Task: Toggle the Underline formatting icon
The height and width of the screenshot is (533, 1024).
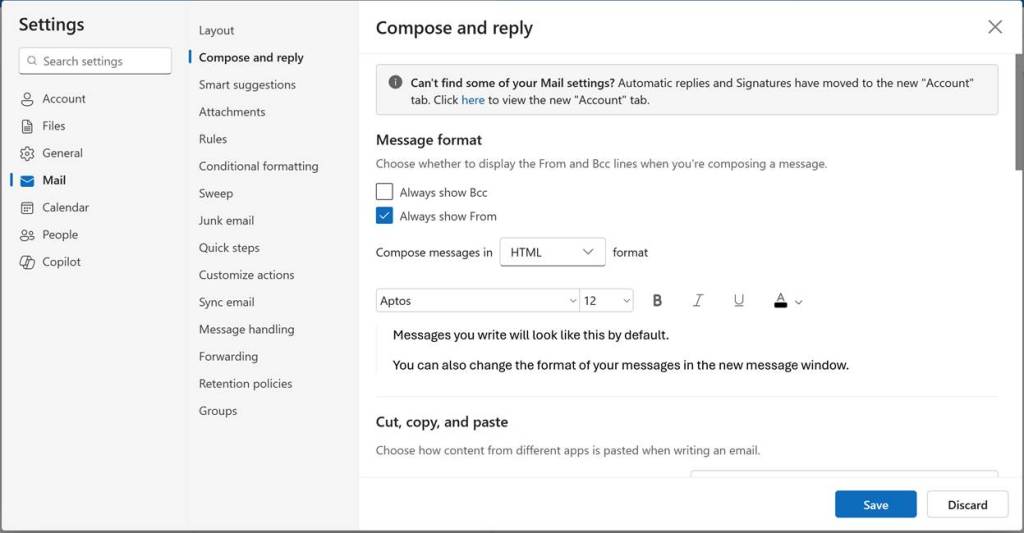Action: [x=739, y=301]
